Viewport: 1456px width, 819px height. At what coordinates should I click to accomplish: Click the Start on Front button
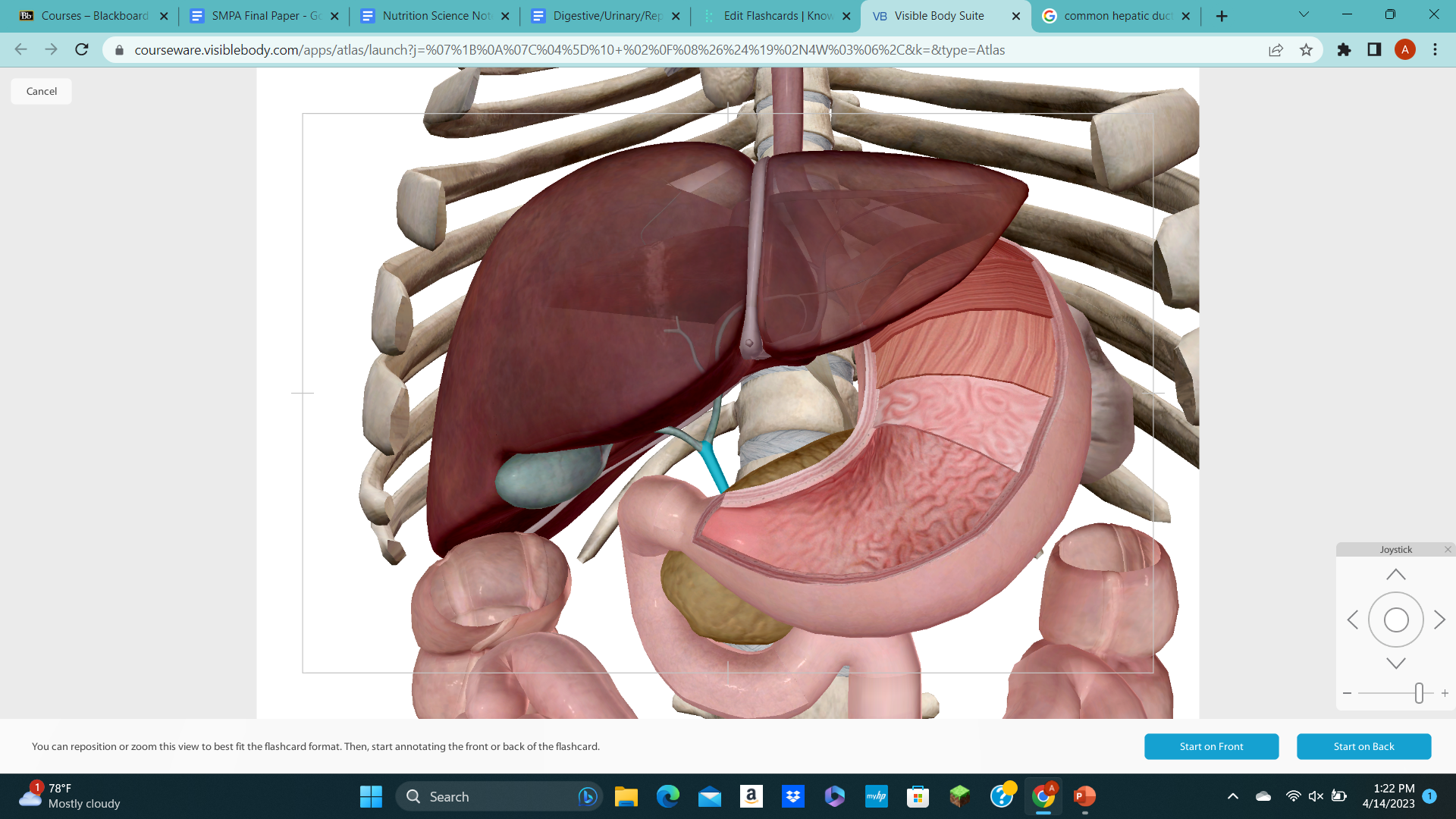[1211, 746]
